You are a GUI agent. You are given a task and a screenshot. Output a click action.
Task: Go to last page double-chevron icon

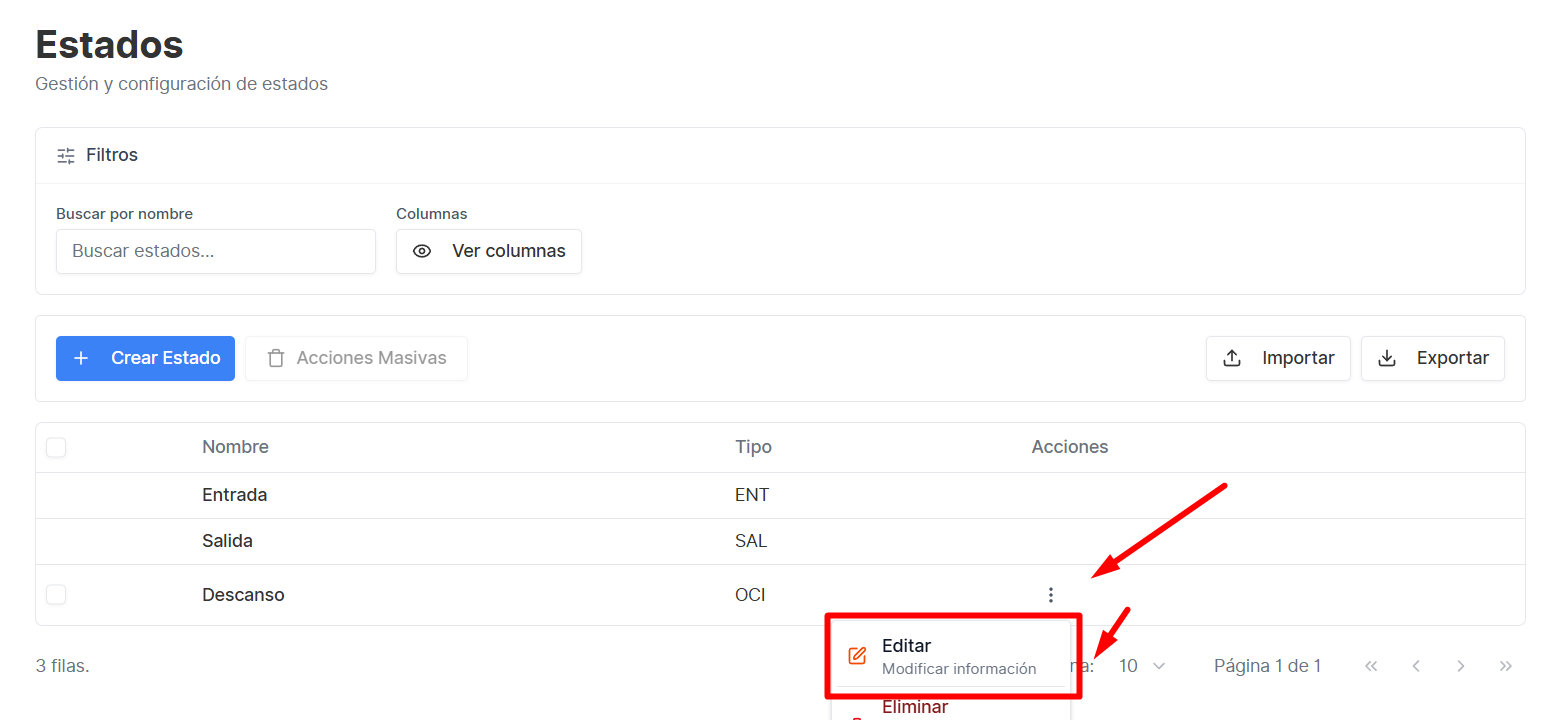[x=1506, y=666]
